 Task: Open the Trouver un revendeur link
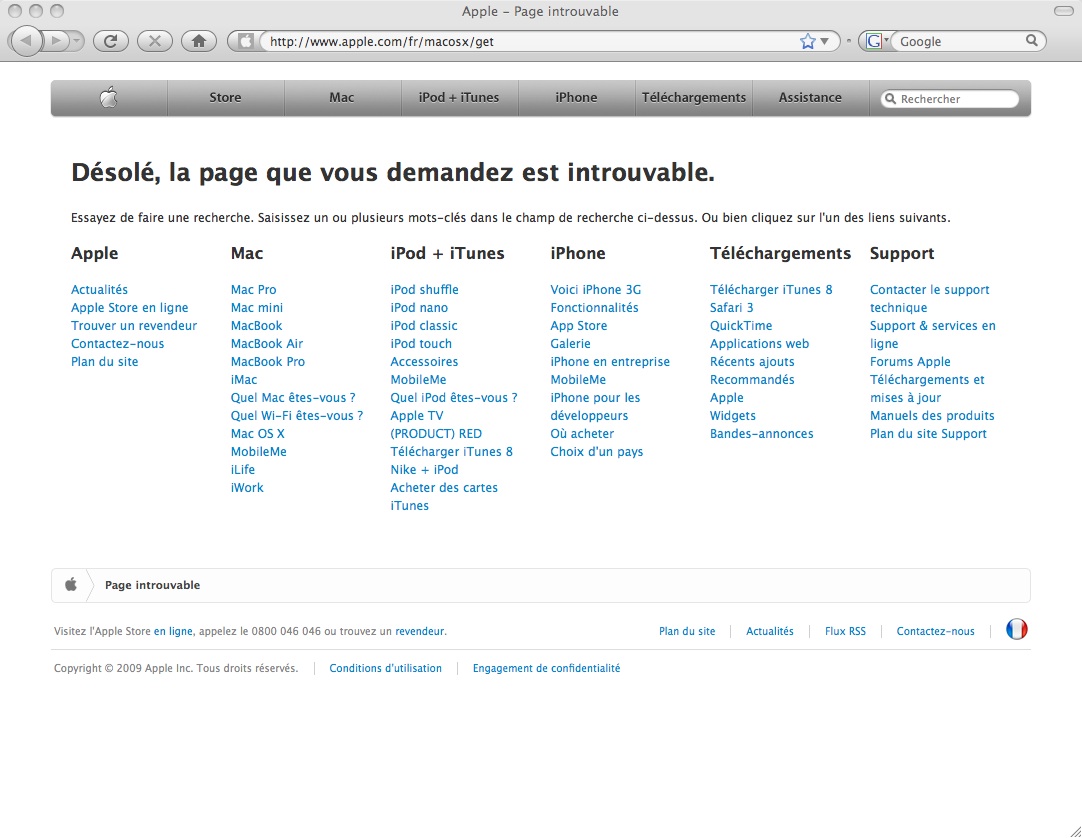(134, 326)
